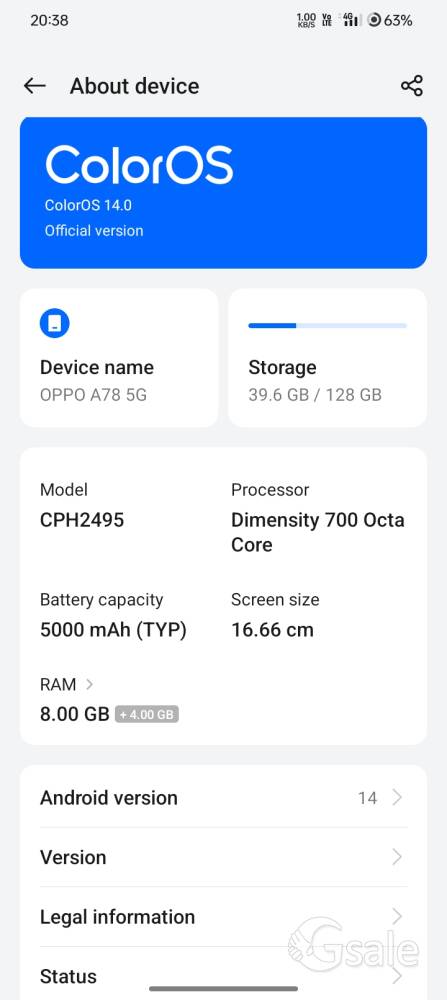Open the Legal information row chevron

[397, 916]
